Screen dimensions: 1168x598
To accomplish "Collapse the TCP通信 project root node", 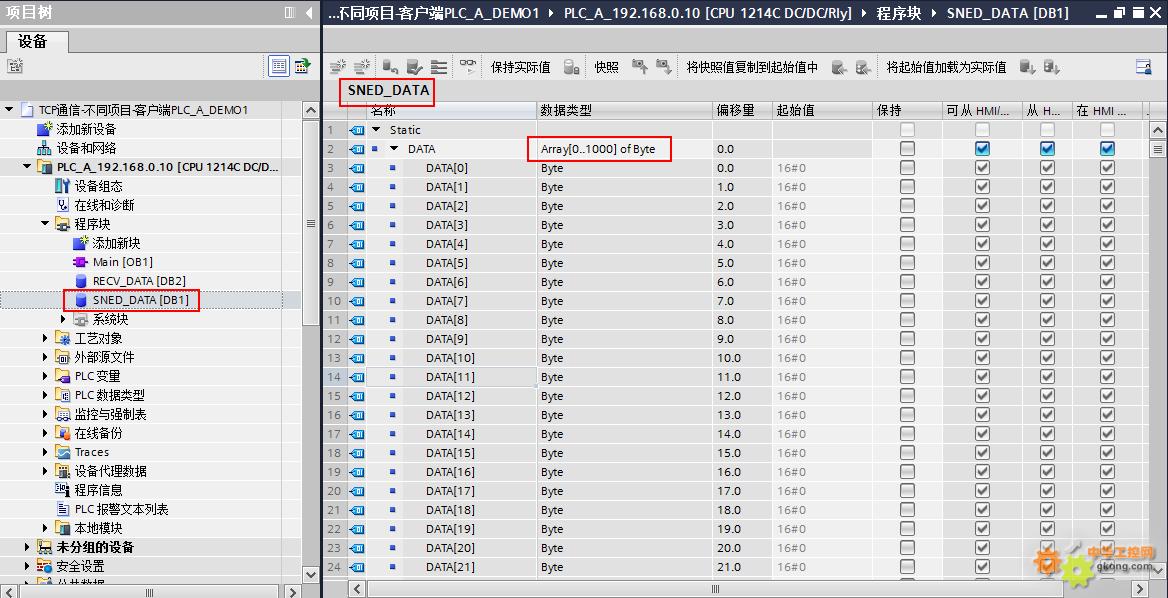I will 9,109.
